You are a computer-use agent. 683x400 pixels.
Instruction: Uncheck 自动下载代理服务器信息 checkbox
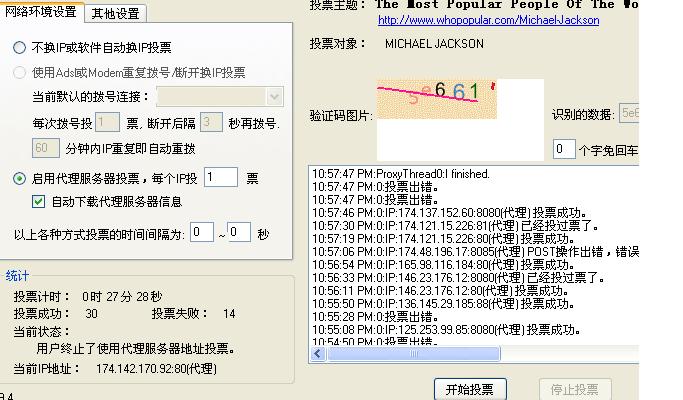point(39,201)
